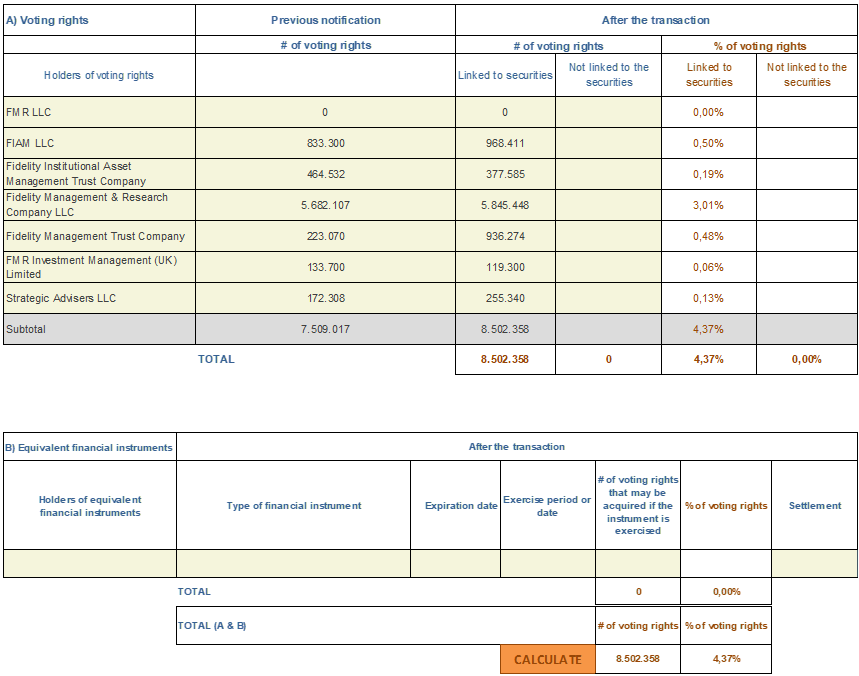Viewport: 859px width, 676px height.
Task: Click linked to securities value 5.845.448
Action: tap(505, 205)
